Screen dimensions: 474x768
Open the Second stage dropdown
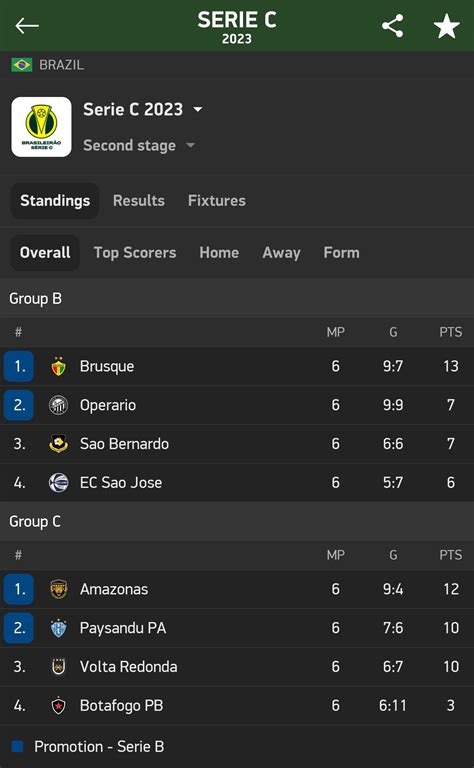click(139, 145)
